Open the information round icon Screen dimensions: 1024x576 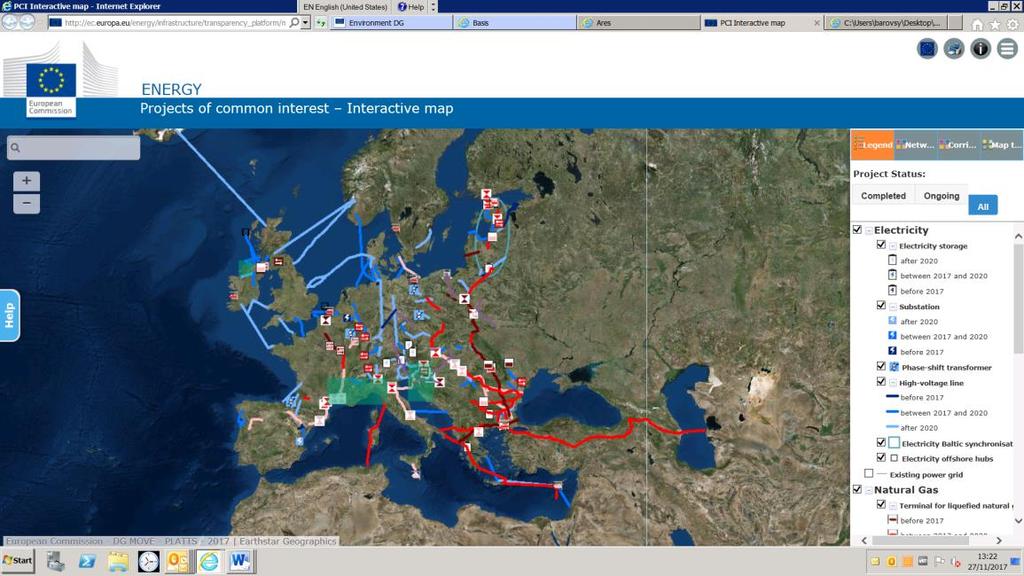click(980, 48)
